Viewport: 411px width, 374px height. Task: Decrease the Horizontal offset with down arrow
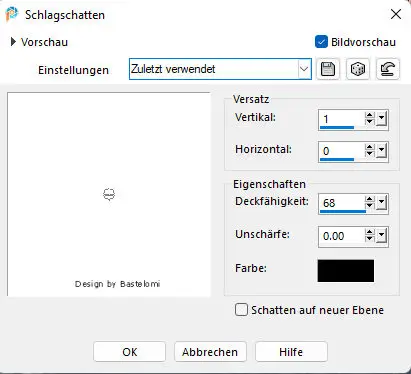coord(369,154)
